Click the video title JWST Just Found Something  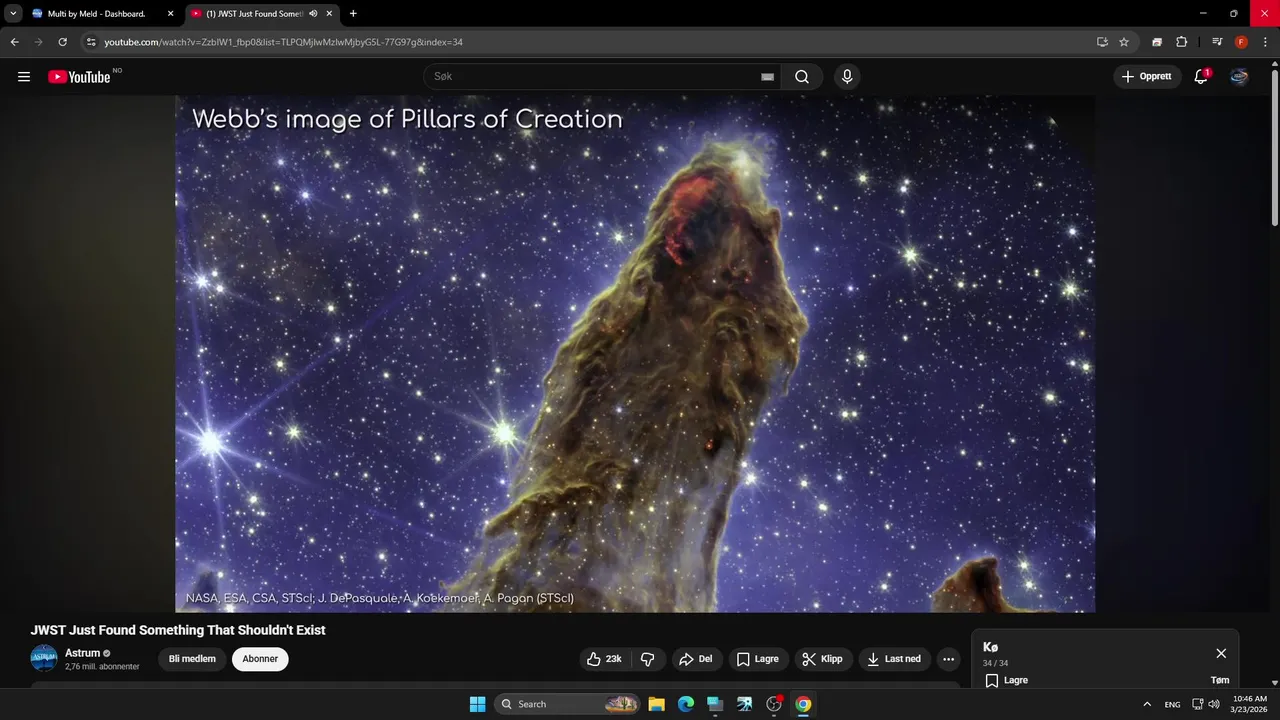[178, 630]
